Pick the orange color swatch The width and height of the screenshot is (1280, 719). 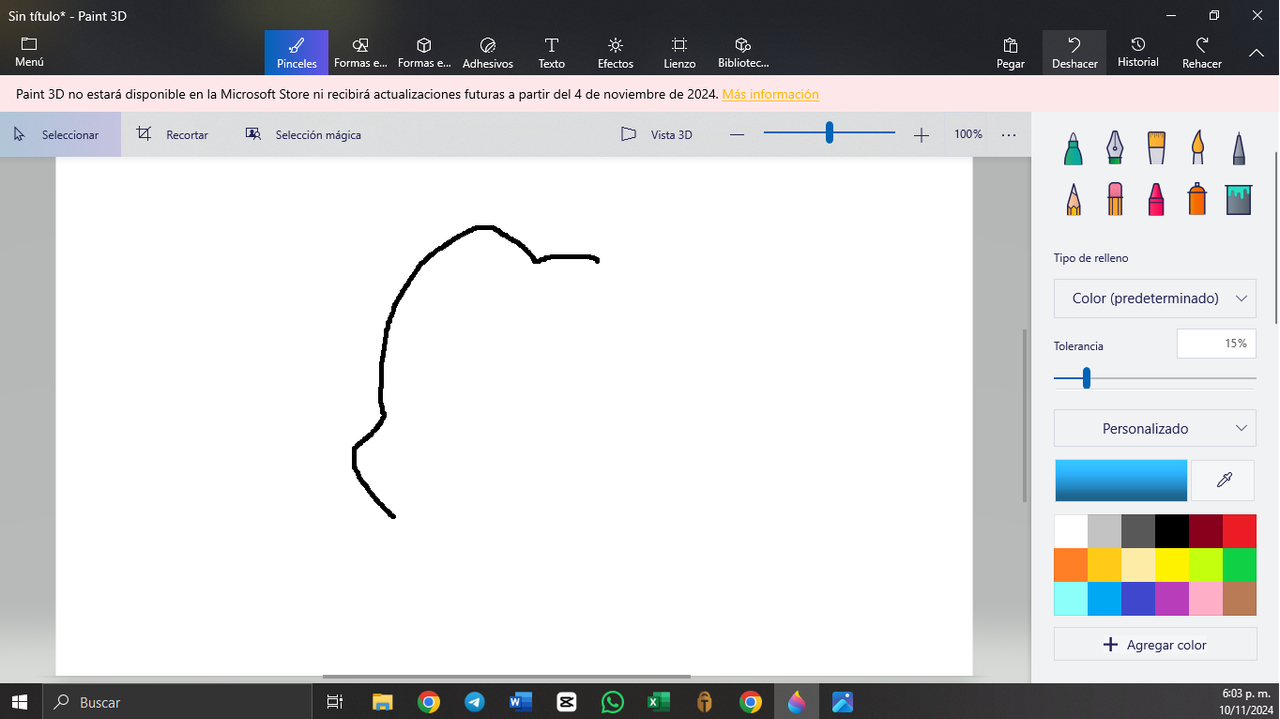point(1071,565)
